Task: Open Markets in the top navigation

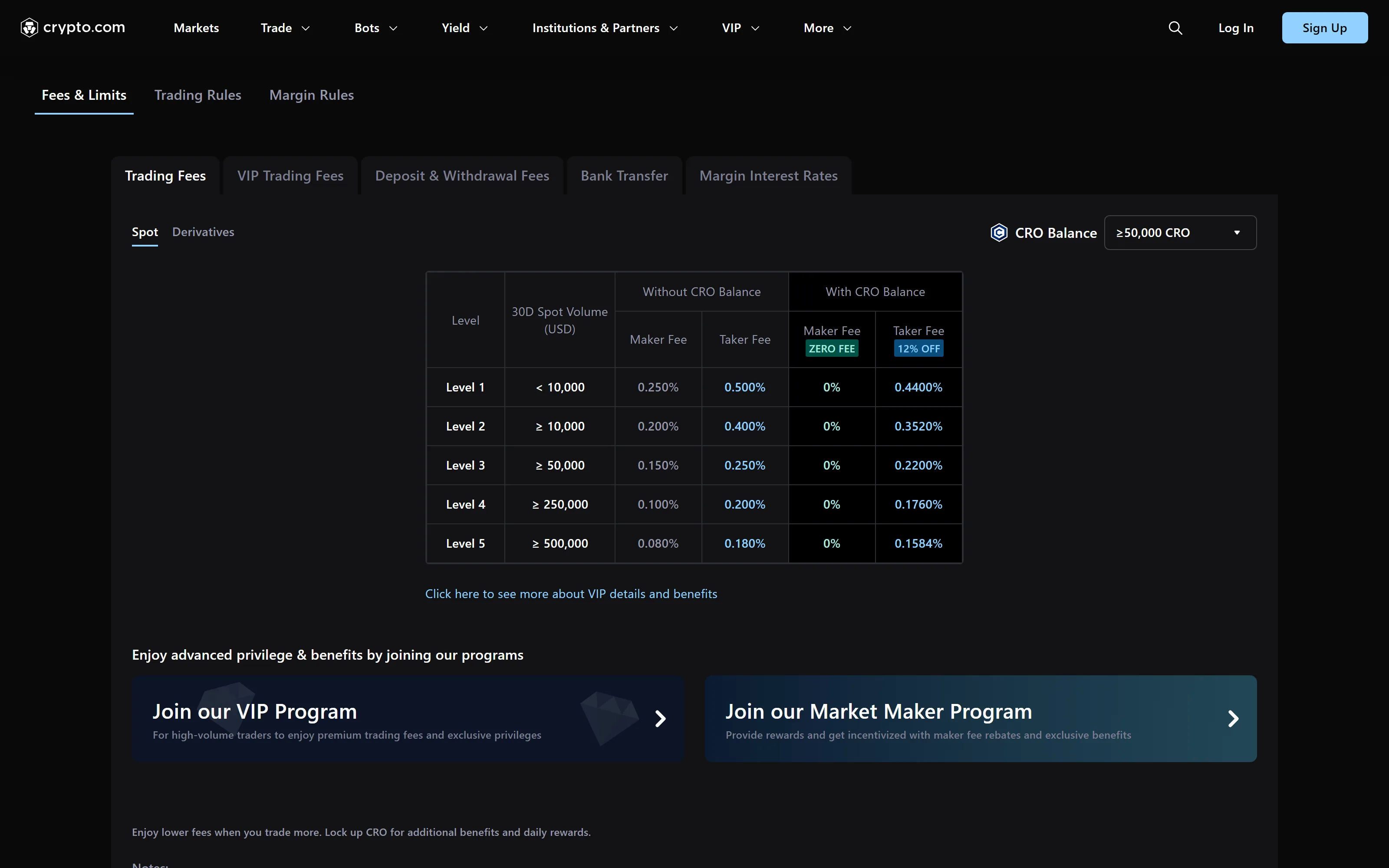Action: pos(196,27)
